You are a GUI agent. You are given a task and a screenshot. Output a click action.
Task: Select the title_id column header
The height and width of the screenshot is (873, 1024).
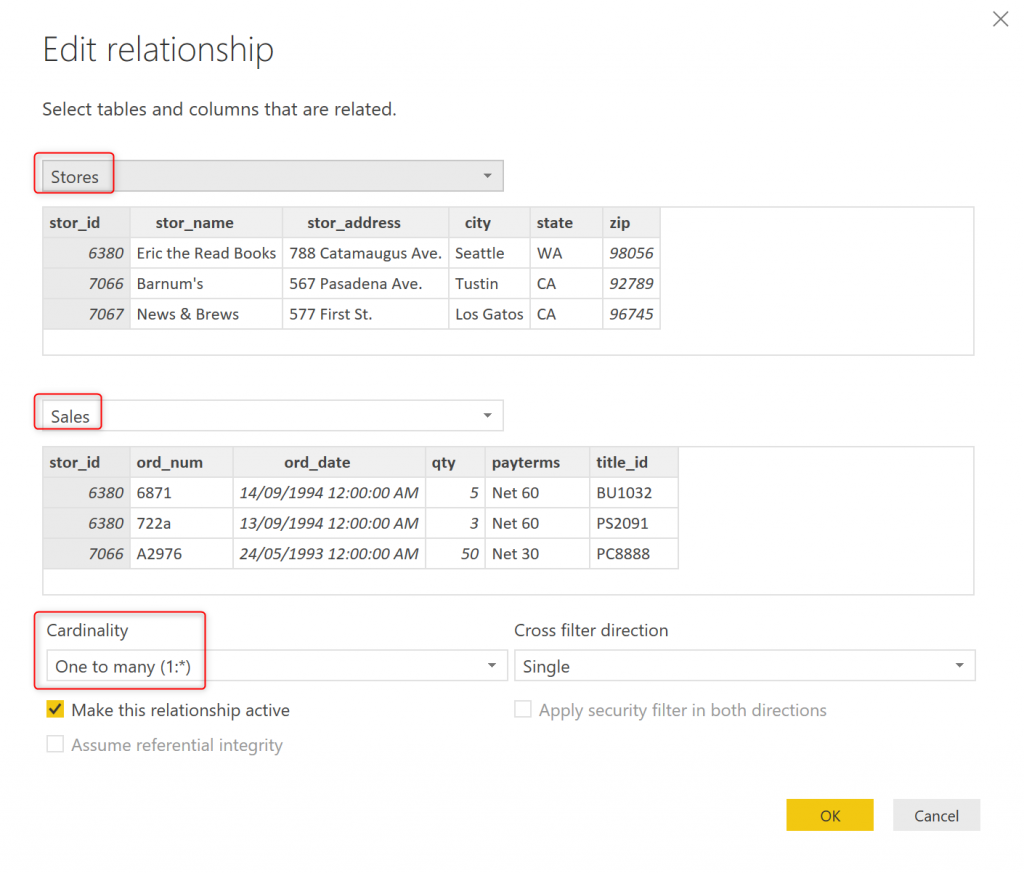[x=622, y=462]
